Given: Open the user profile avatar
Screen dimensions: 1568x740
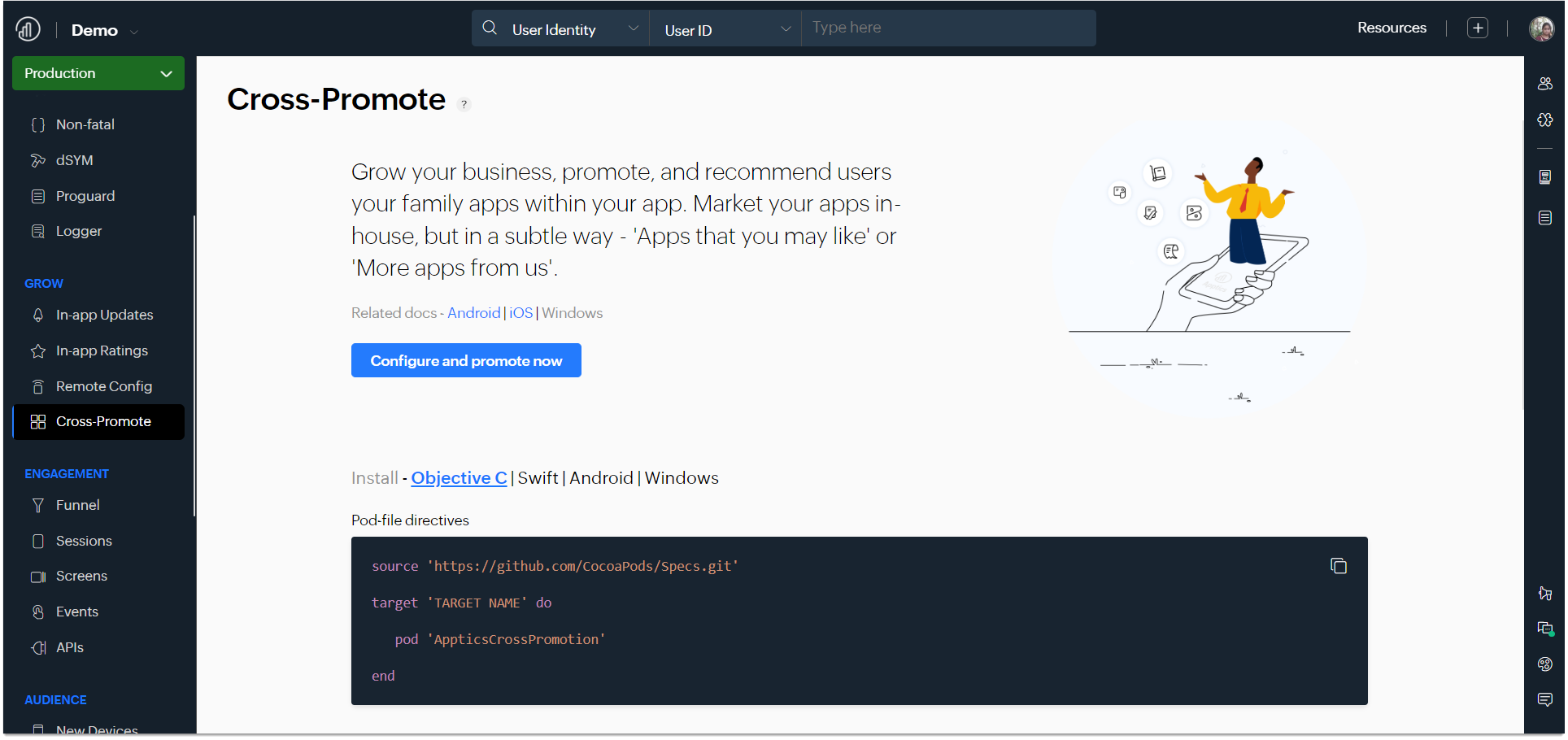Looking at the screenshot, I should [x=1540, y=28].
